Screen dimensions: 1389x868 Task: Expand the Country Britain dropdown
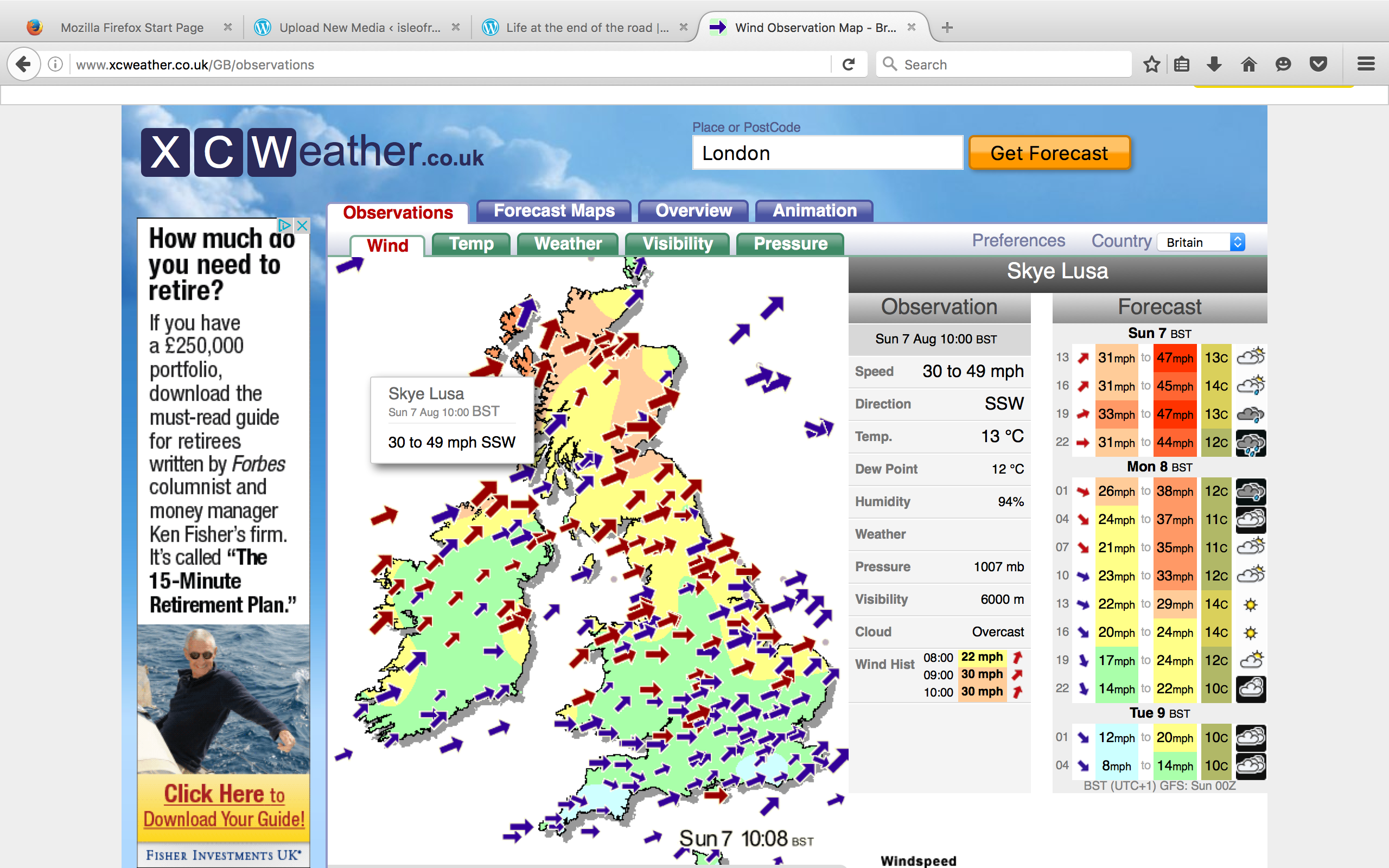(1201, 242)
